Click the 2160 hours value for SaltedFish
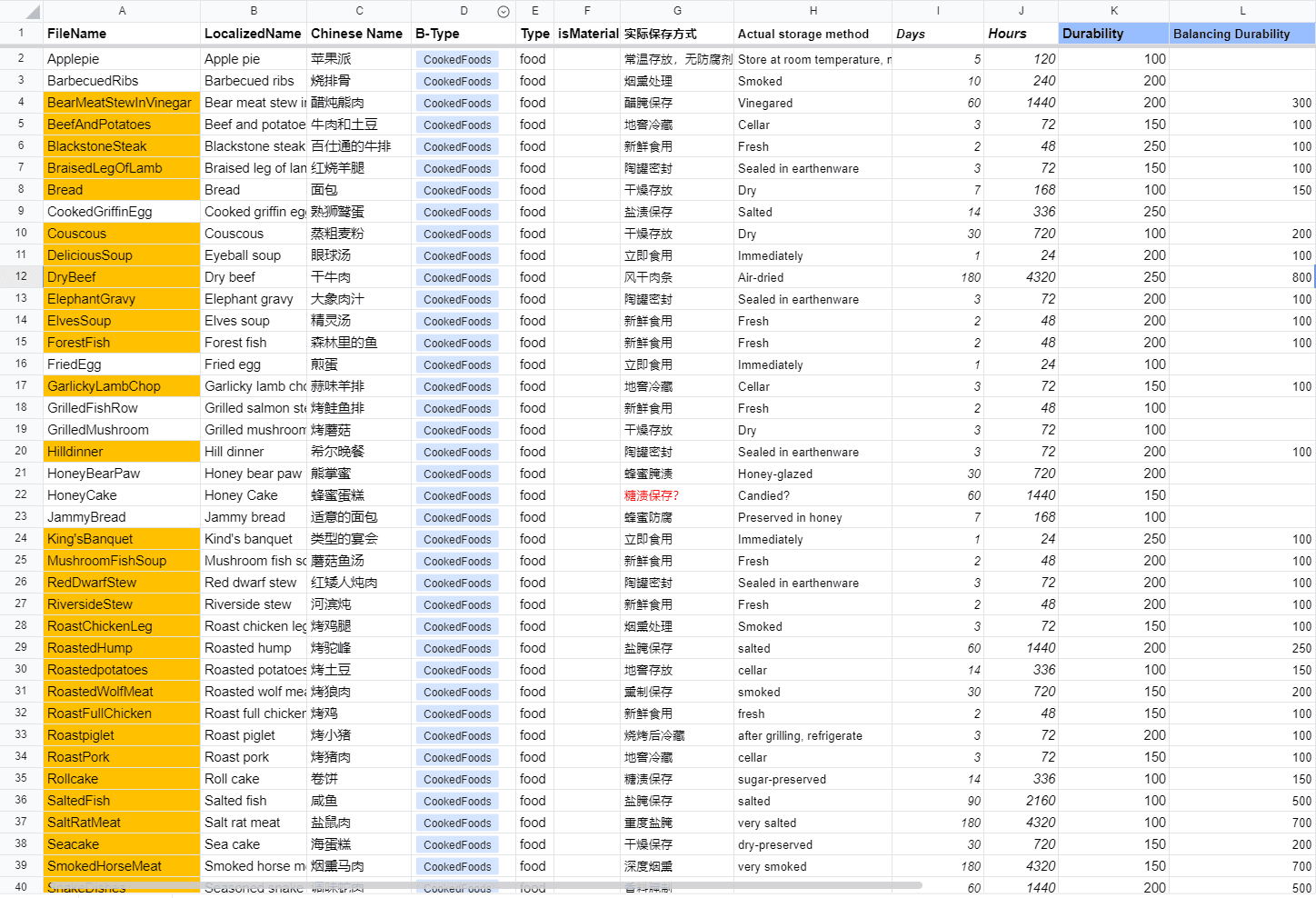 pyautogui.click(x=1021, y=801)
